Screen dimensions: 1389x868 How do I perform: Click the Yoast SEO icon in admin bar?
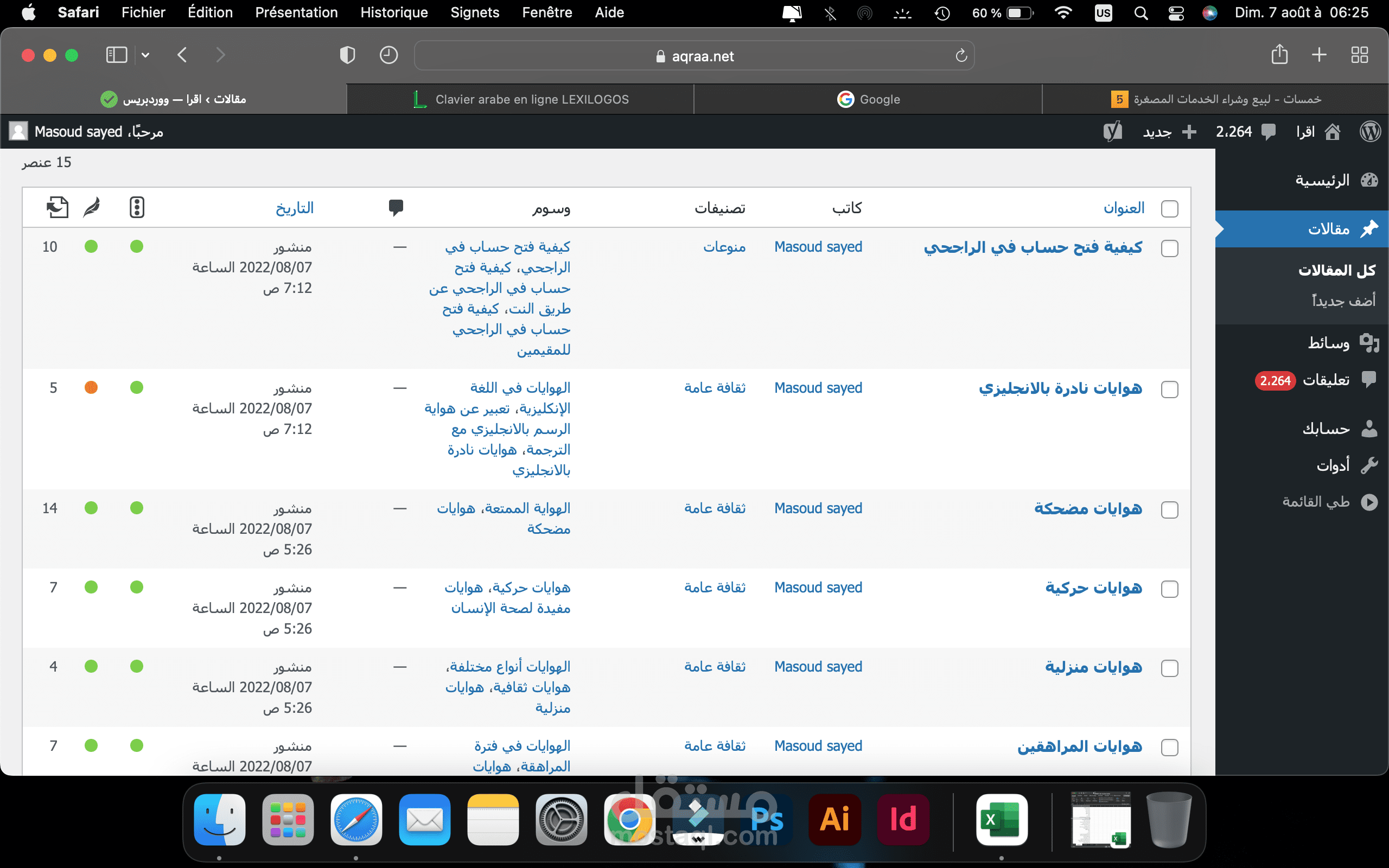pos(1112,132)
